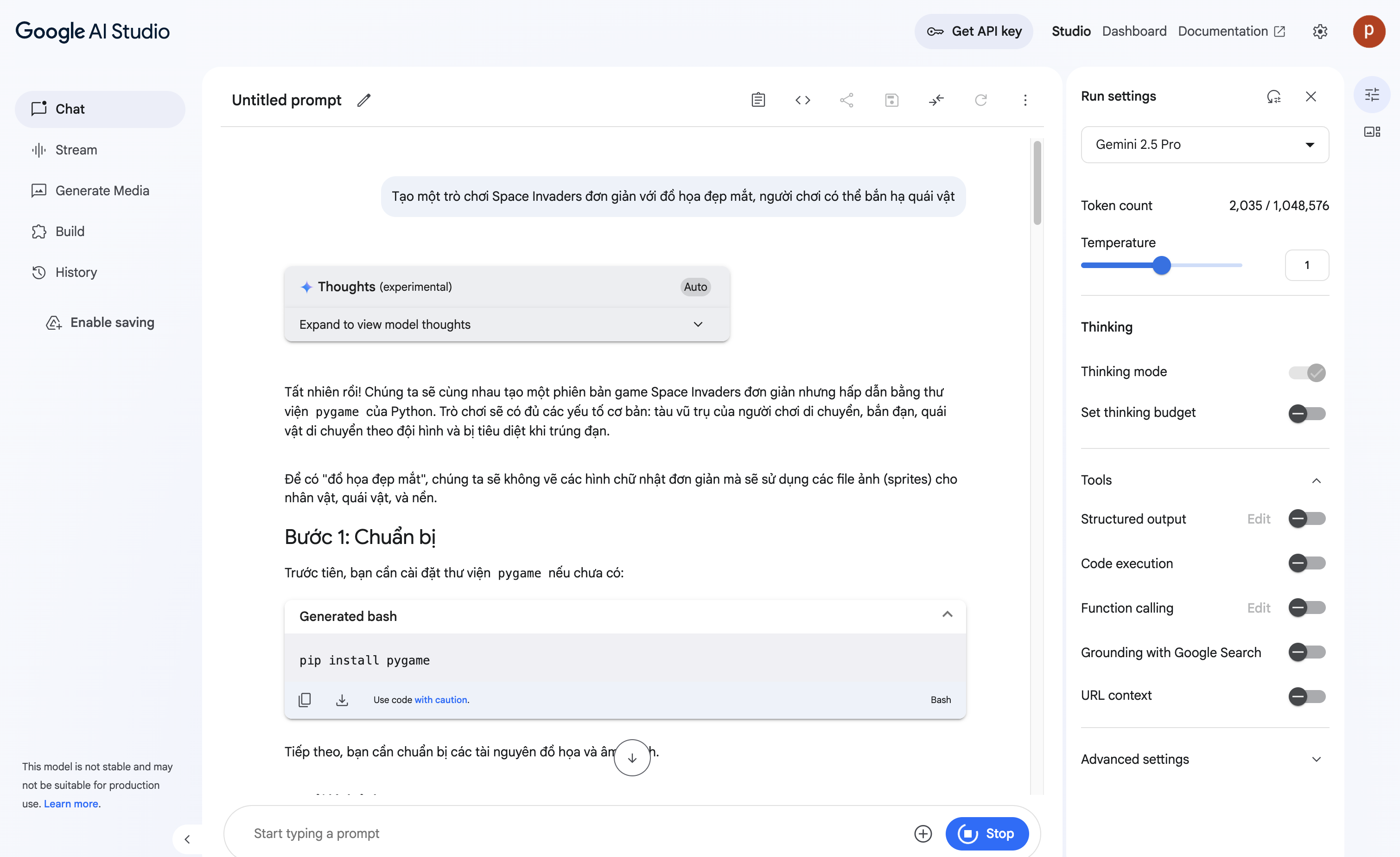Image resolution: width=1400 pixels, height=857 pixels.
Task: Click the add media plus icon
Action: [923, 833]
